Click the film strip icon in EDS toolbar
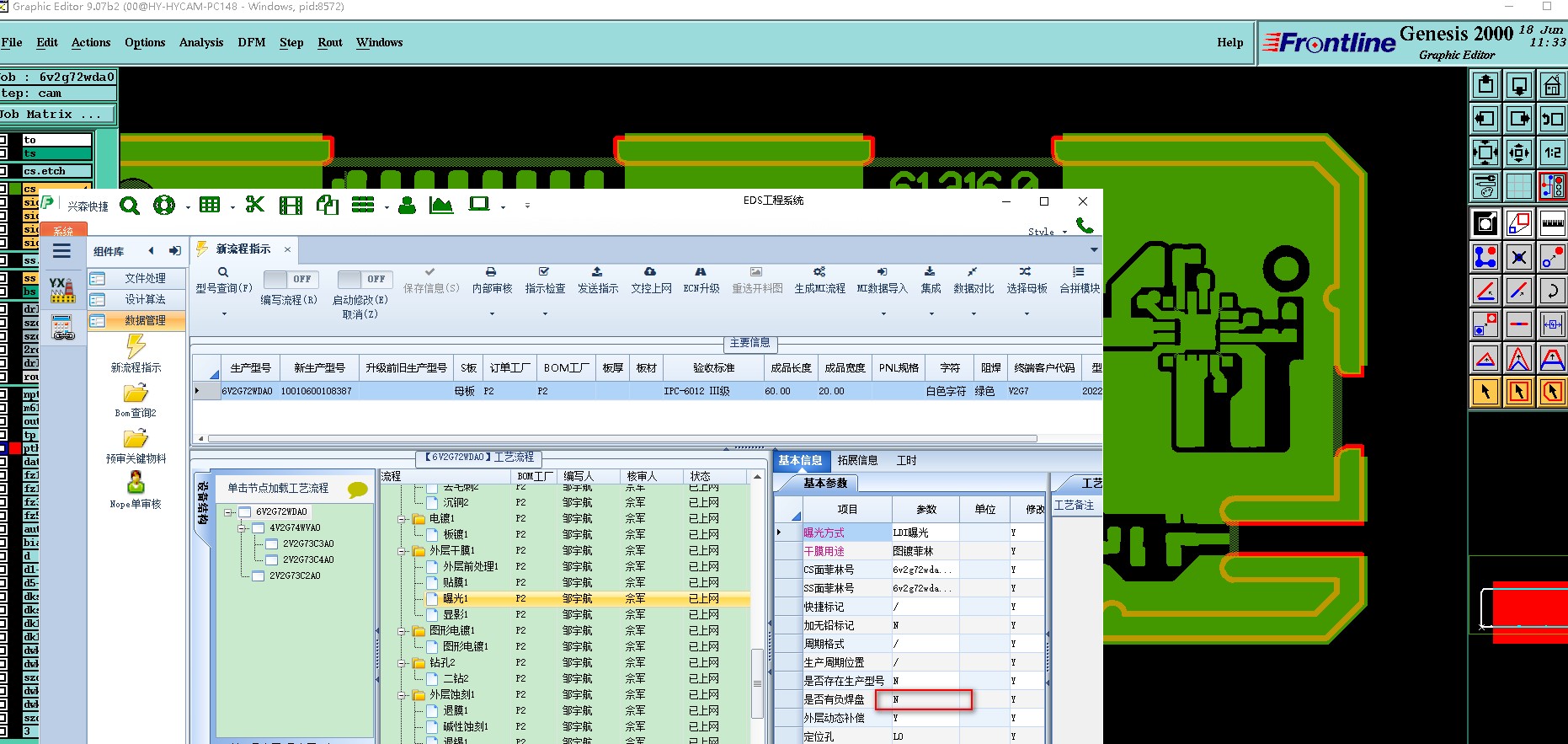Screen dimensions: 1568x744 pos(291,205)
